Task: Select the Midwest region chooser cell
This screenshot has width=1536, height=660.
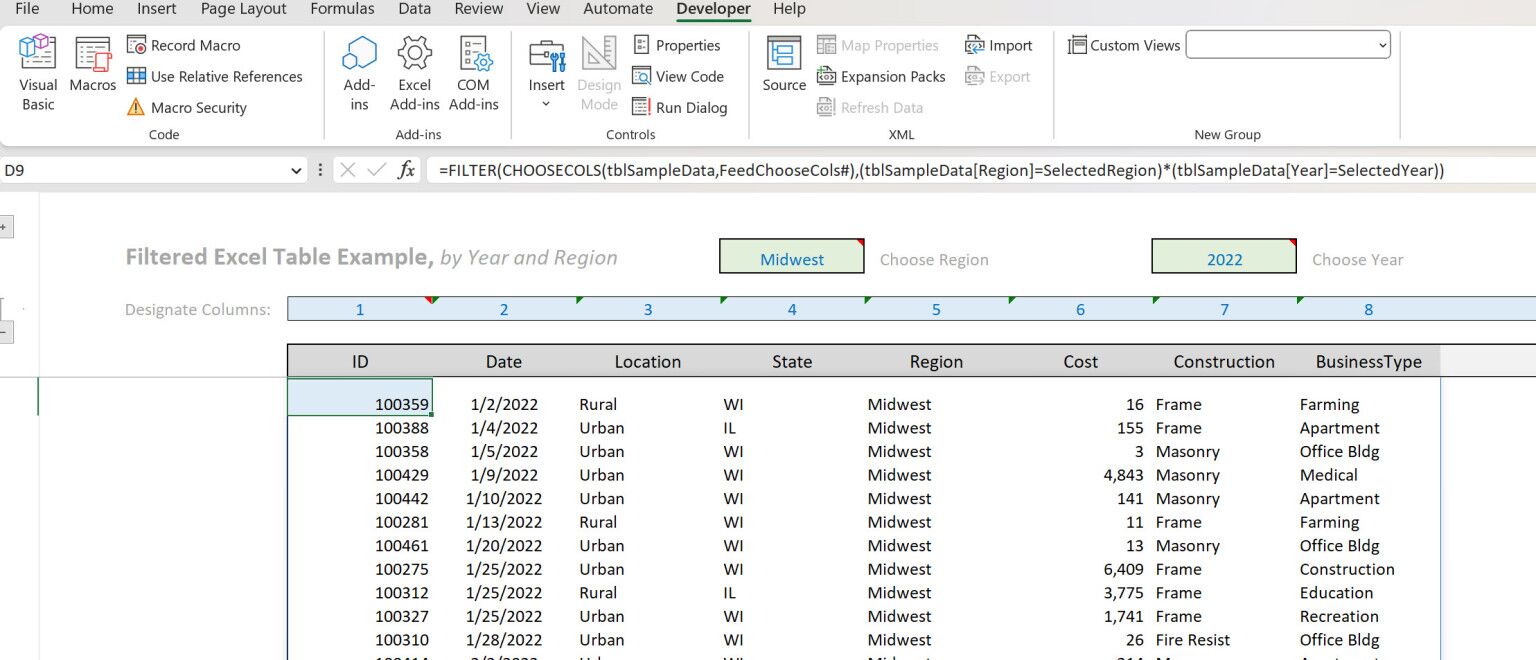Action: point(791,257)
